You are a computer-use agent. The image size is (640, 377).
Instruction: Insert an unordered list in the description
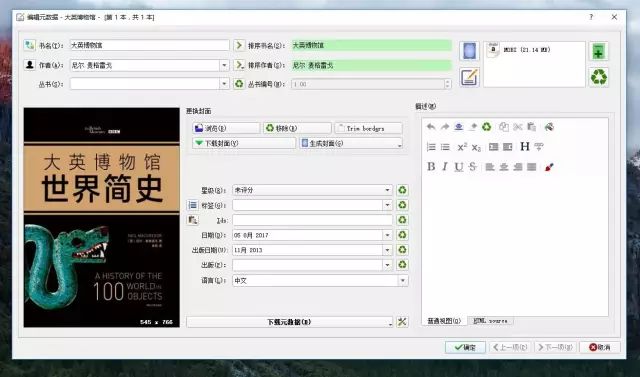click(445, 147)
